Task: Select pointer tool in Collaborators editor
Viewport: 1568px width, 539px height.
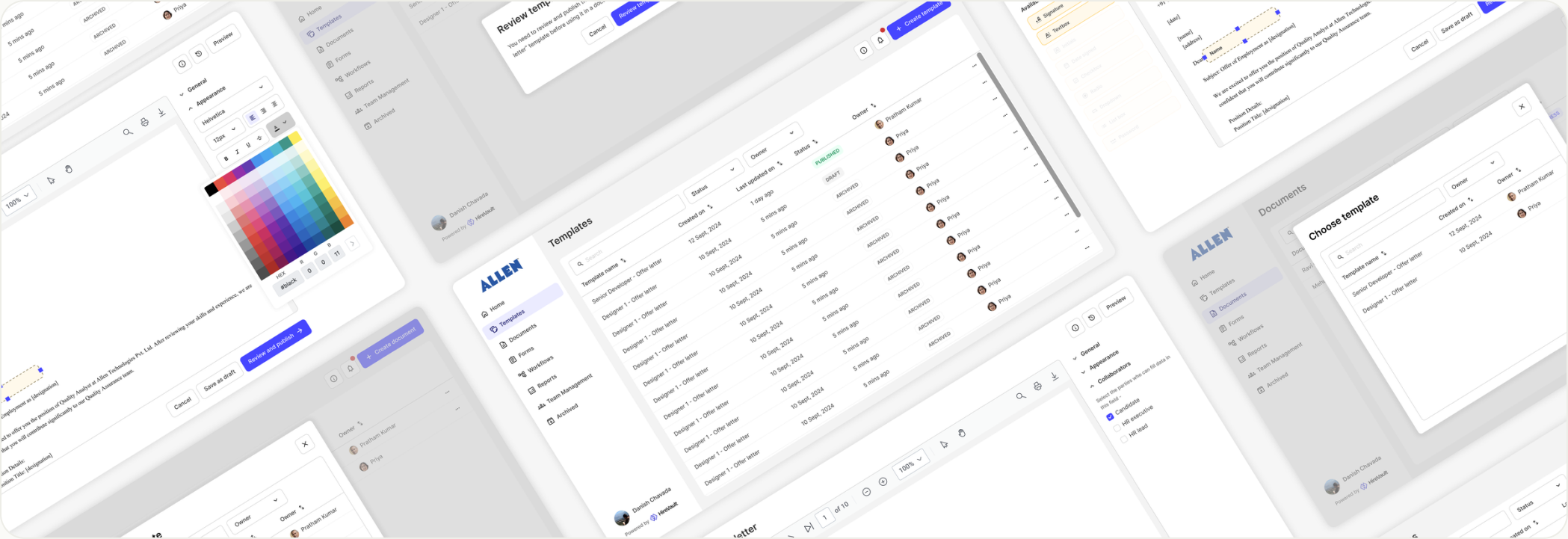Action: pos(944,444)
